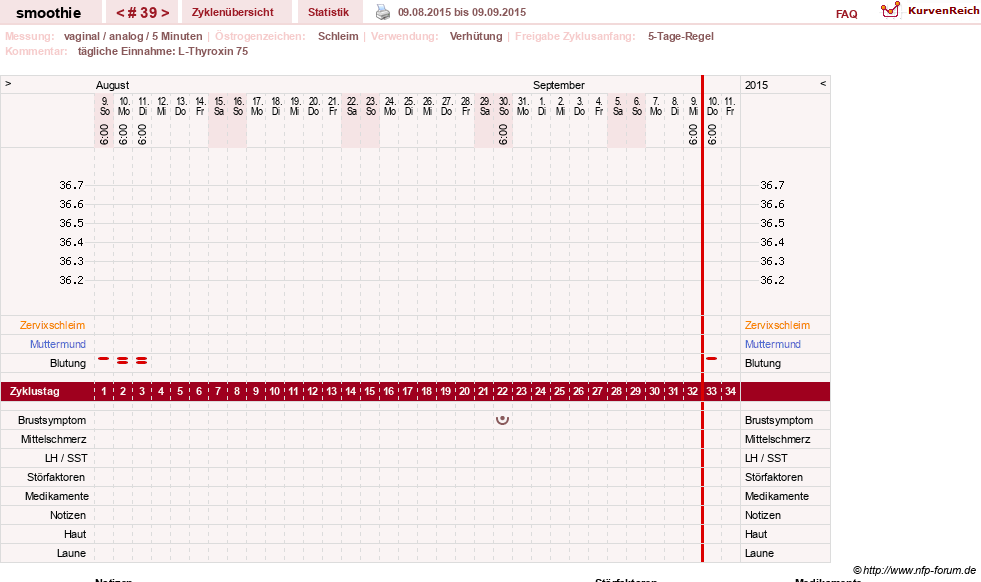Click the August month header
The height and width of the screenshot is (582, 981).
[x=113, y=85]
